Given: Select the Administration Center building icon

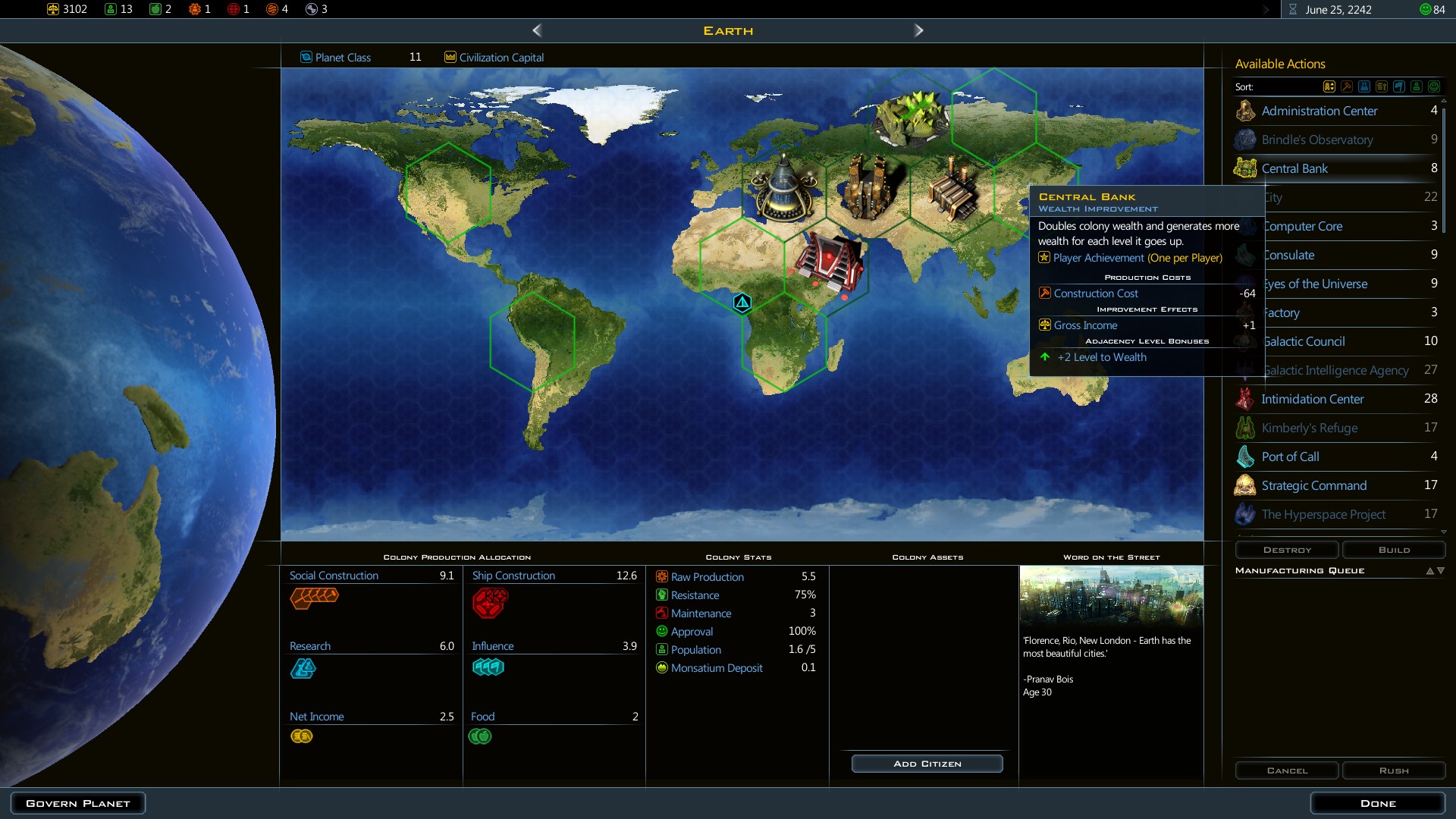Looking at the screenshot, I should [1244, 111].
